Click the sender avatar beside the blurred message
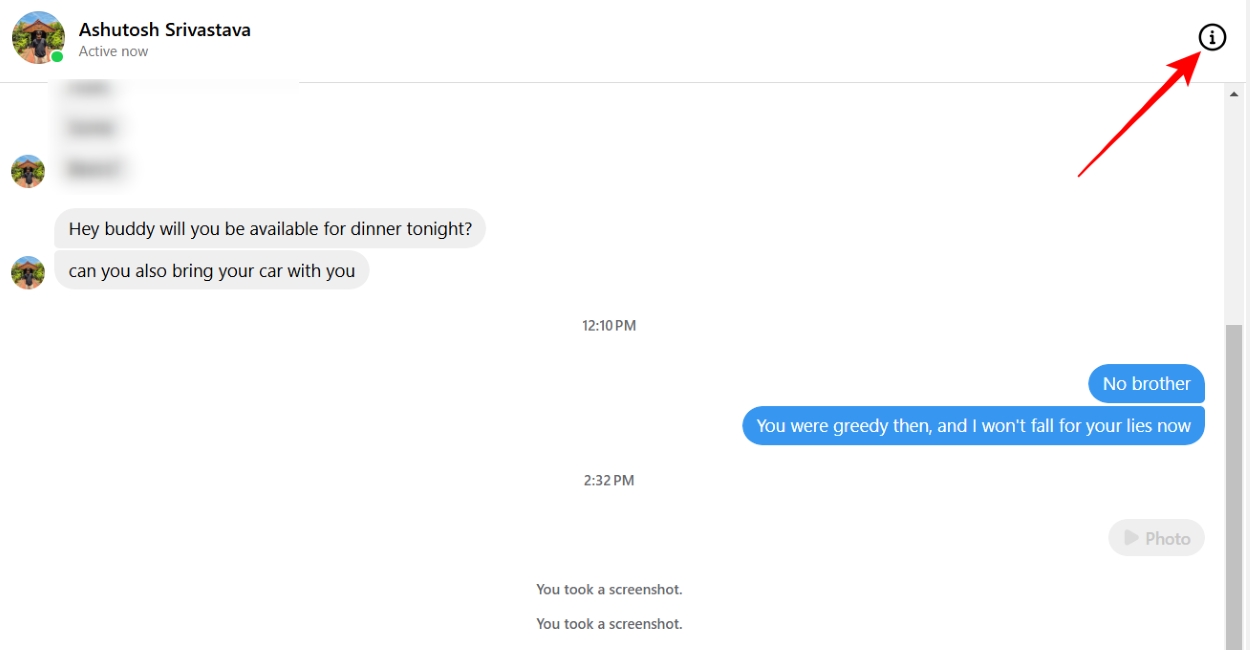Image resolution: width=1250 pixels, height=650 pixels. tap(28, 171)
